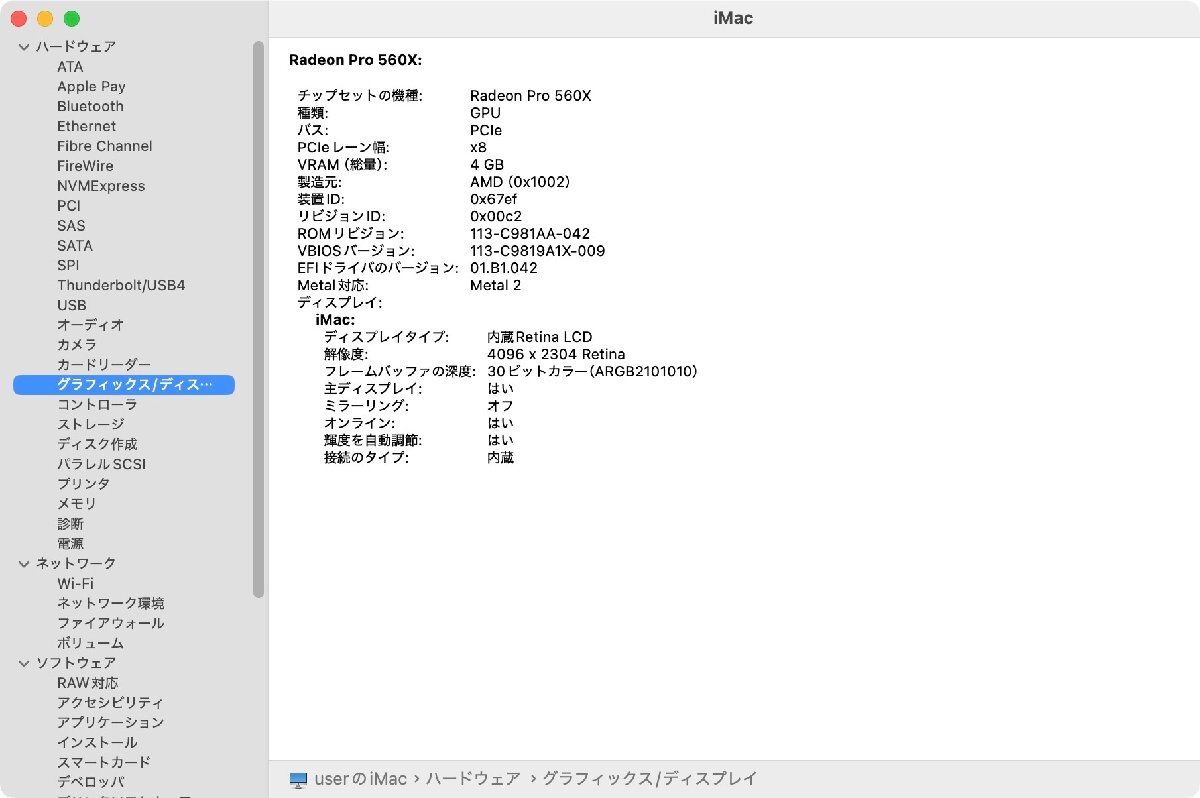Viewport: 1200px width, 798px height.
Task: Select the メモリ sidebar item
Action: coord(77,504)
